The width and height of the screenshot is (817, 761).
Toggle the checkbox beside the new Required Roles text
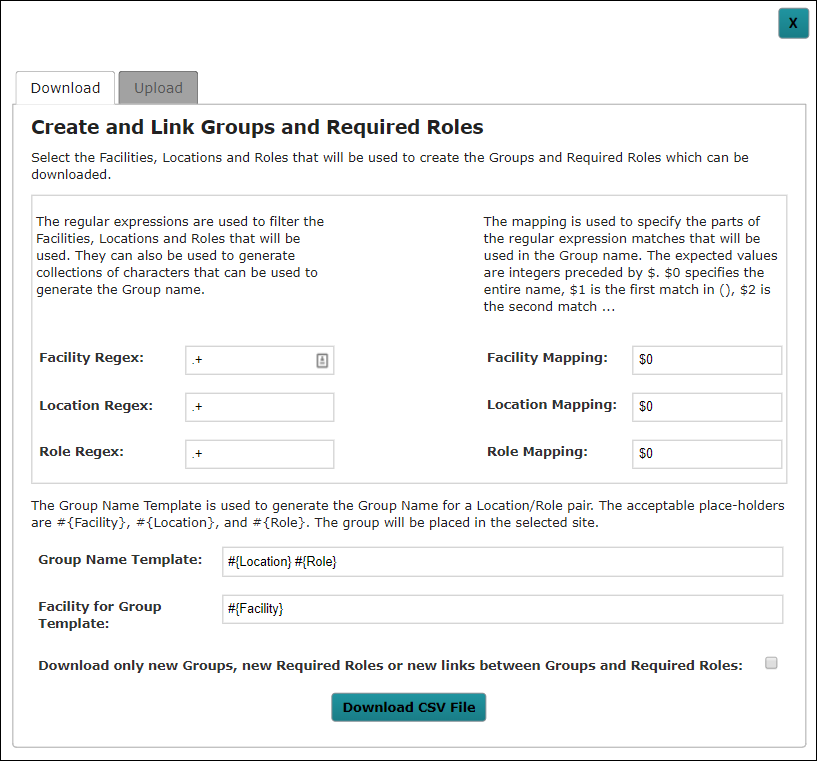click(770, 663)
